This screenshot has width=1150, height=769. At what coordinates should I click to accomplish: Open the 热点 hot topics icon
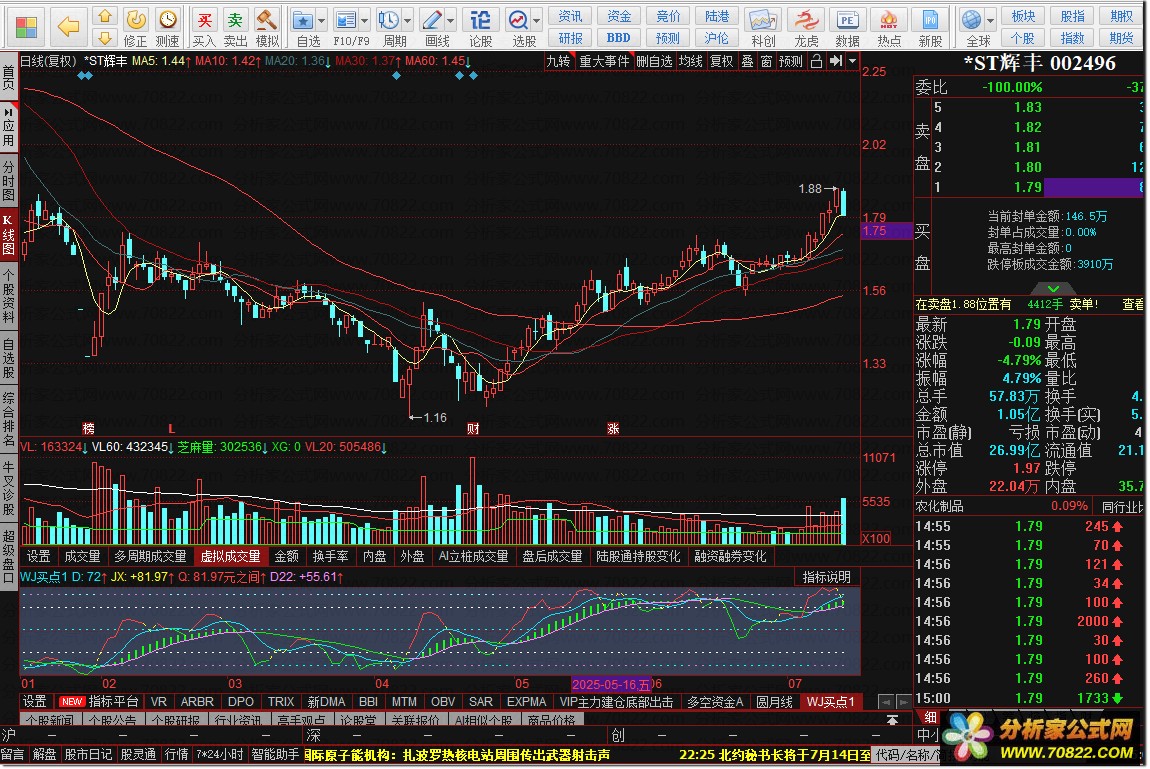[x=889, y=27]
